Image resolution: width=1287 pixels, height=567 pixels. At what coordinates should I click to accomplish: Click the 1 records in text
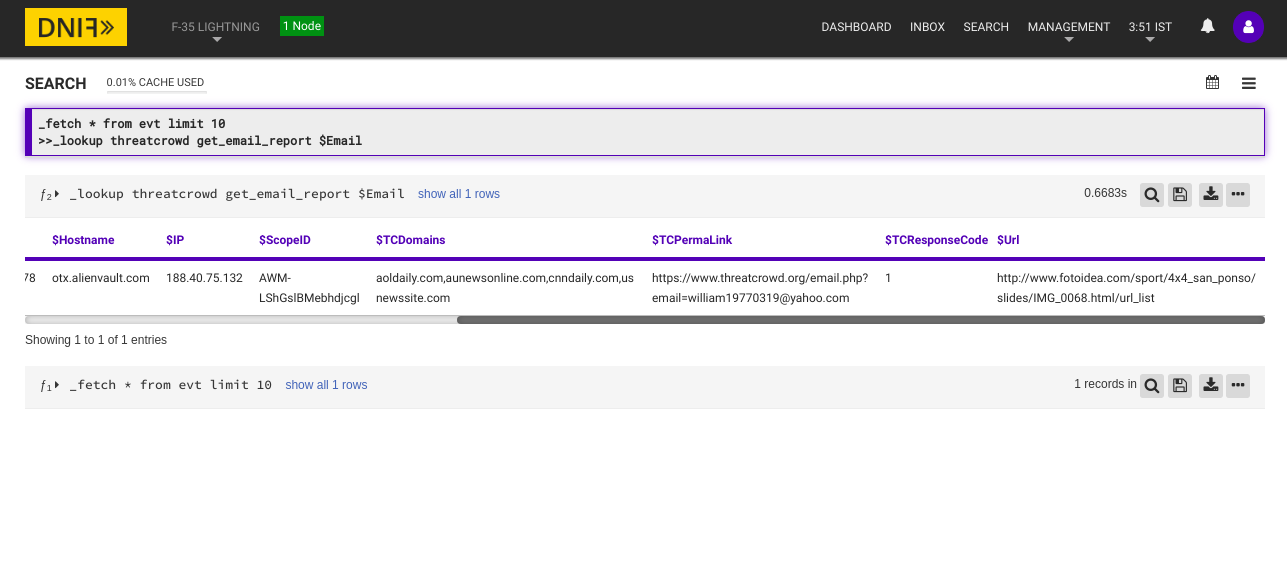(1105, 384)
